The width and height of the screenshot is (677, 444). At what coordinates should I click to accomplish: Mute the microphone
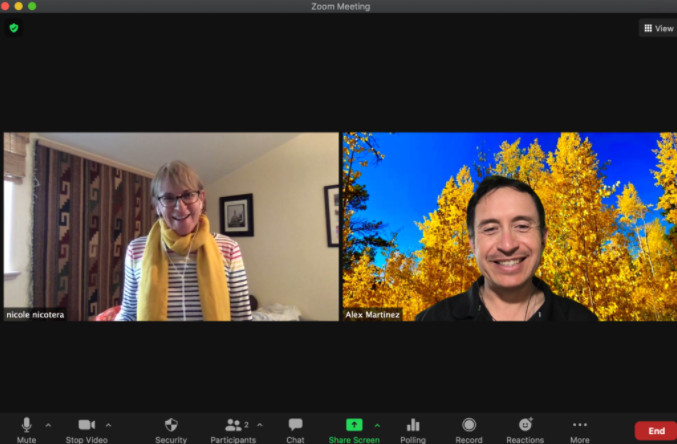(x=26, y=430)
